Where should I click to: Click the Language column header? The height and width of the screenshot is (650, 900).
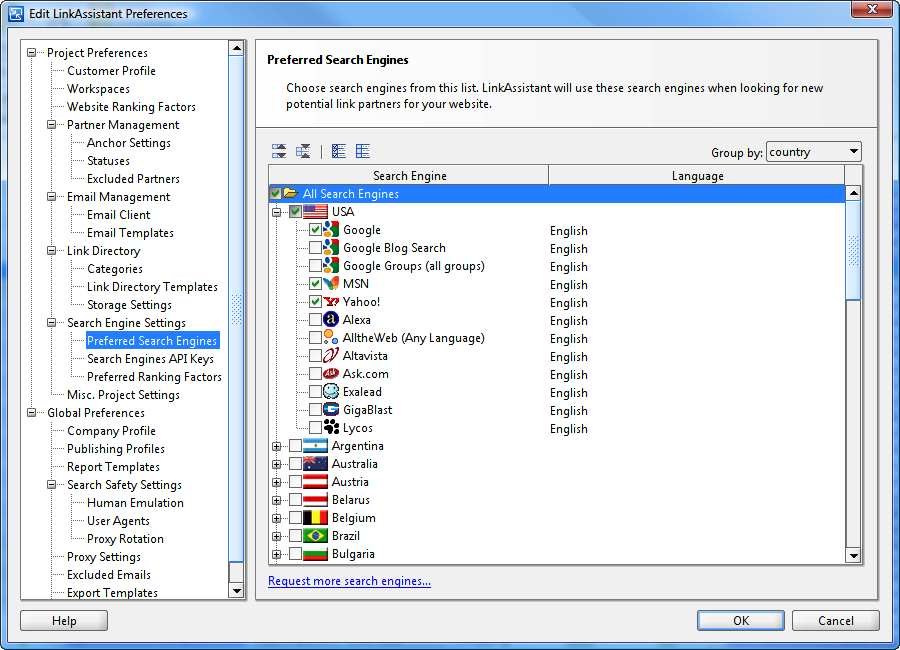(697, 175)
